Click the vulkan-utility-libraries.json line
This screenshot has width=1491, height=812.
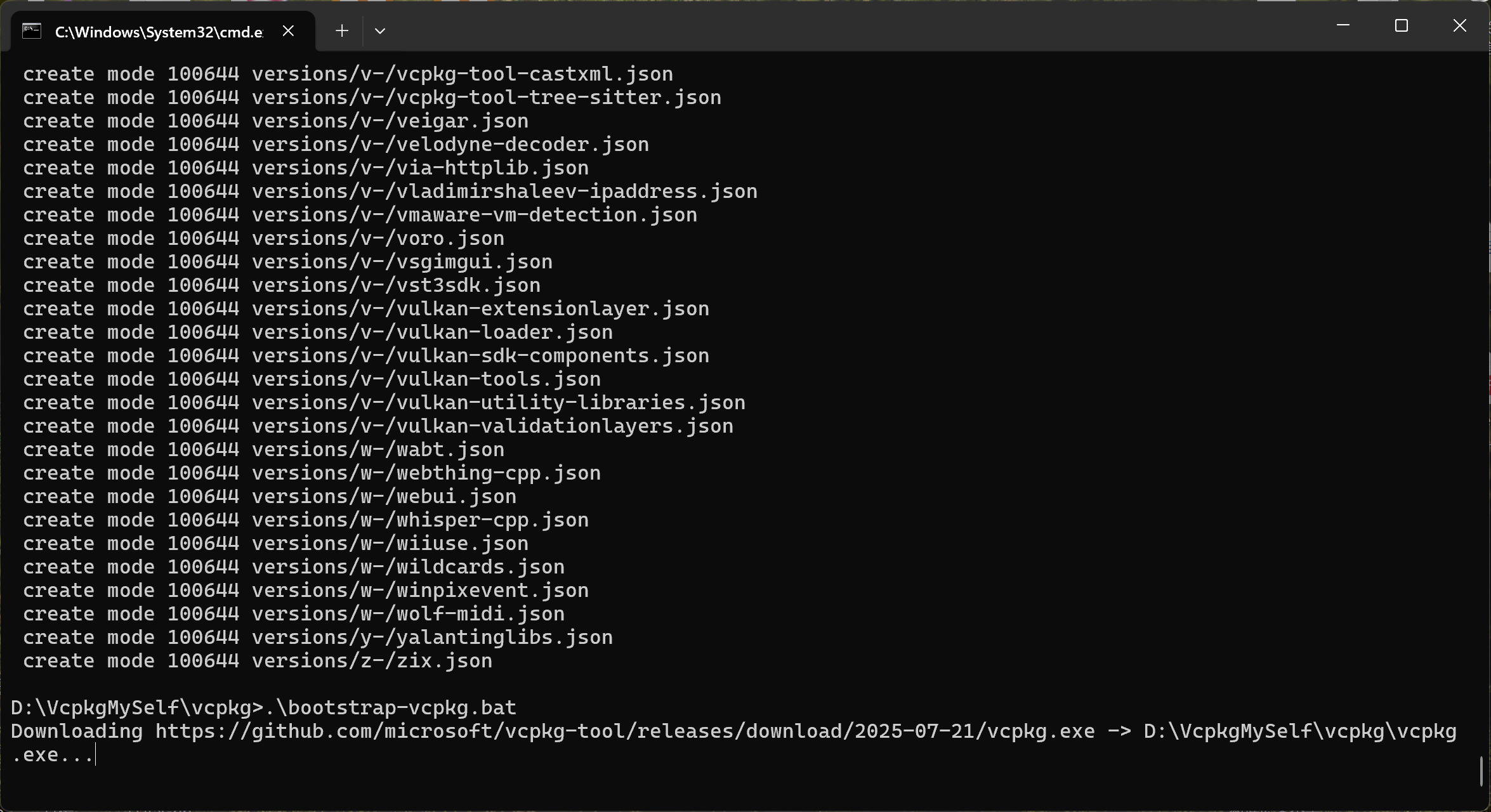(x=384, y=403)
